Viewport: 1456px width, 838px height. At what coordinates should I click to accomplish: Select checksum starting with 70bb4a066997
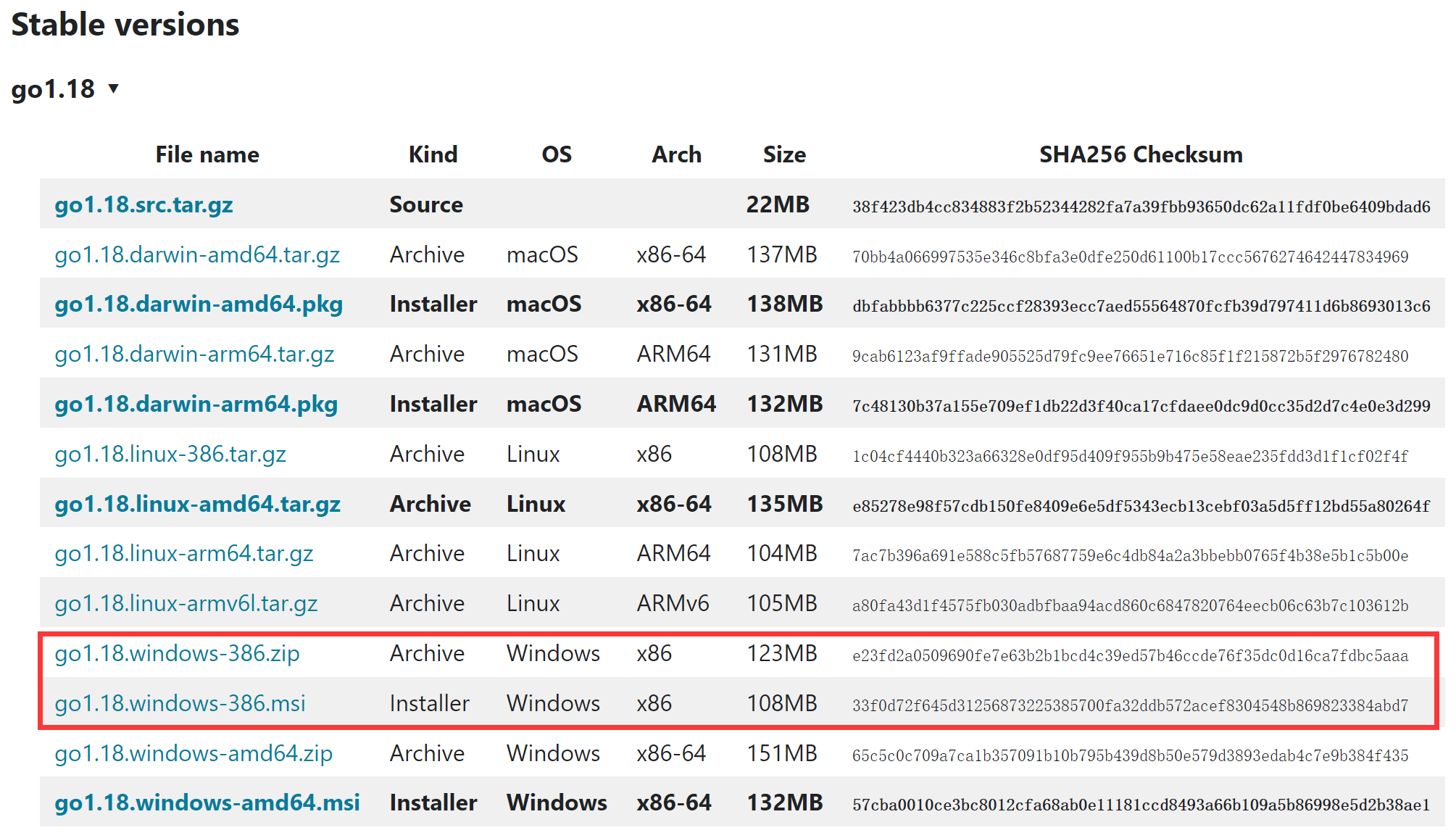[1131, 257]
